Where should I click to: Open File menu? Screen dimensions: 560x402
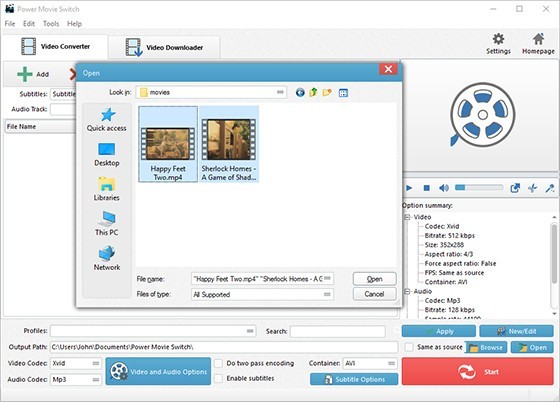click(x=10, y=24)
